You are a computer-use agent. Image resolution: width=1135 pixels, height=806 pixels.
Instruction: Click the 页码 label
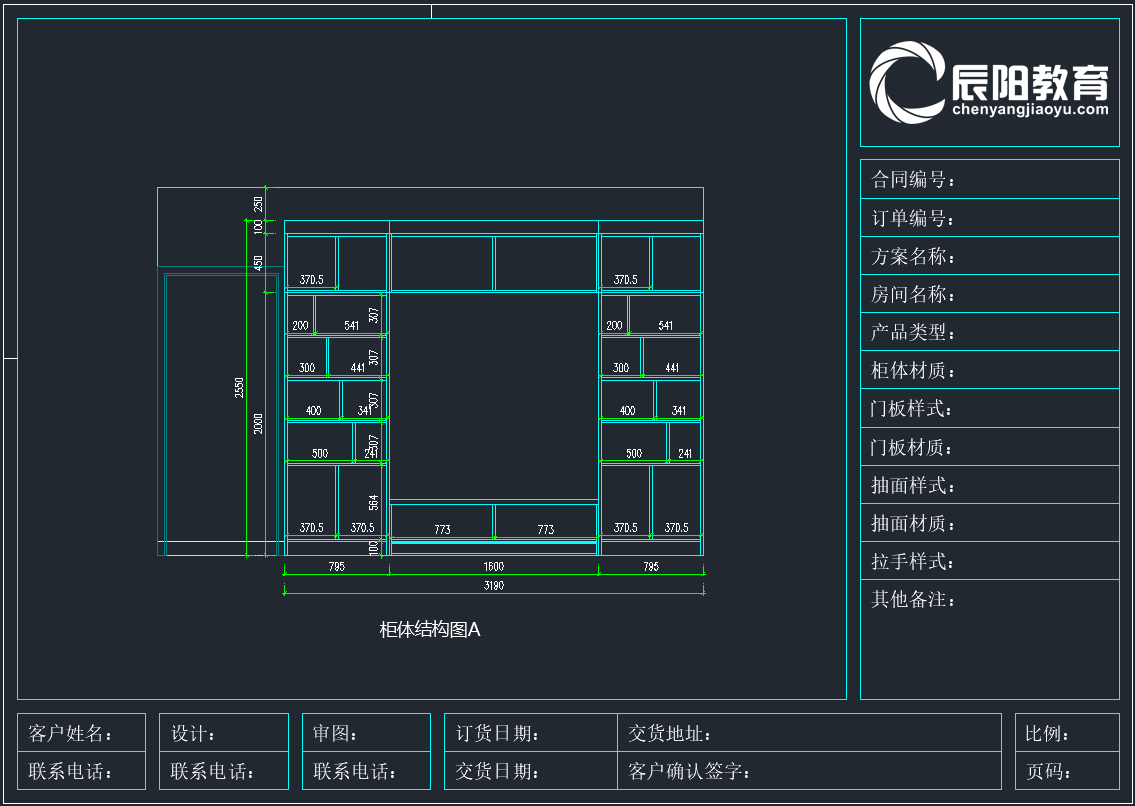click(x=1048, y=771)
